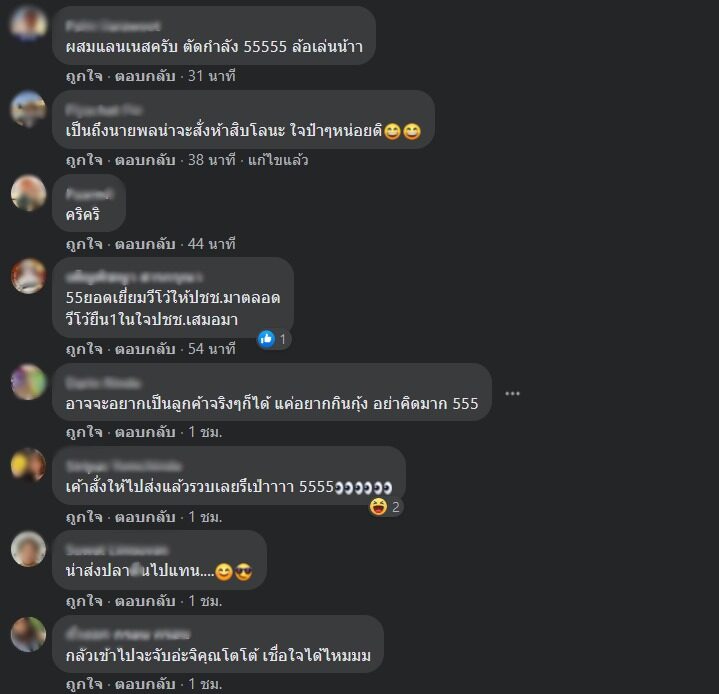Image resolution: width=719 pixels, height=694 pixels.
Task: Click ตอบกลับ under the 54 นาที comment
Action: pos(145,349)
